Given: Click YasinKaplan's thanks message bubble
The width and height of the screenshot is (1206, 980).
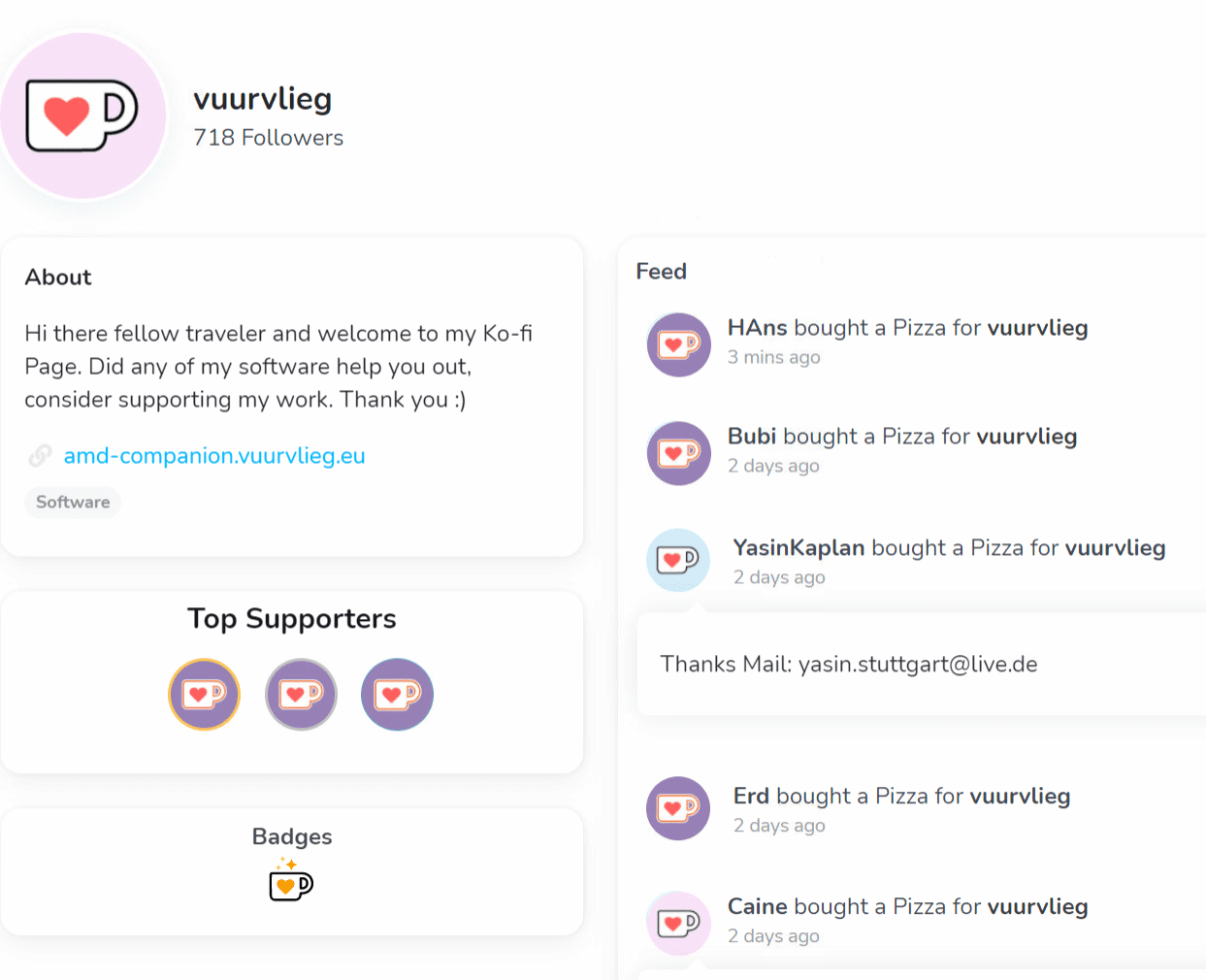Looking at the screenshot, I should pyautogui.click(x=849, y=665).
